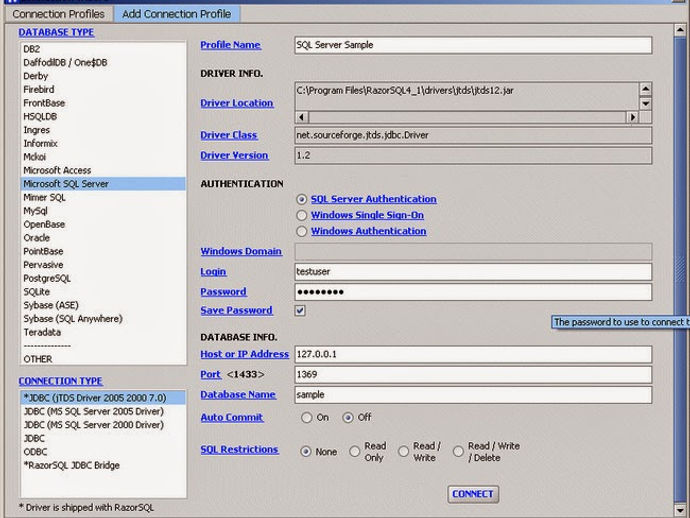This screenshot has width=690, height=518.
Task: Select JDBC (jTDS Driver 2005 2000 7.0)
Action: (x=103, y=398)
